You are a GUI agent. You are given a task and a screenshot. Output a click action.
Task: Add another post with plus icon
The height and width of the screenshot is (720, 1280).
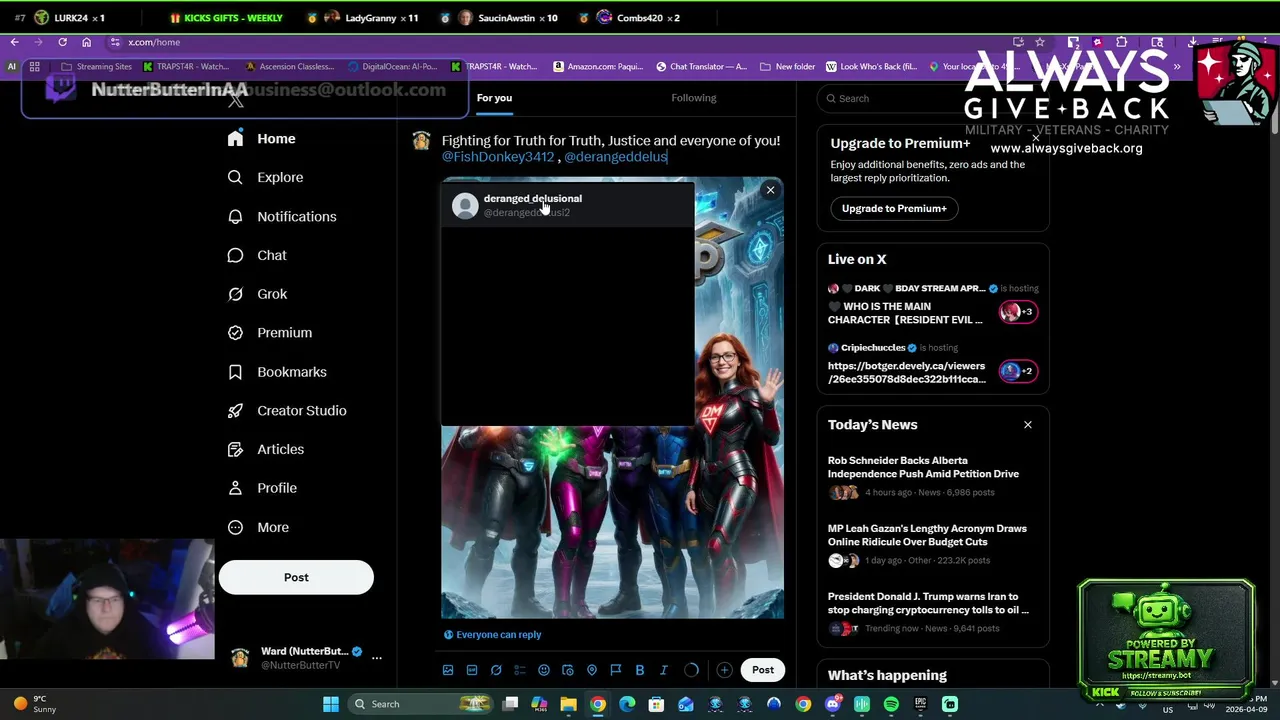(x=724, y=670)
